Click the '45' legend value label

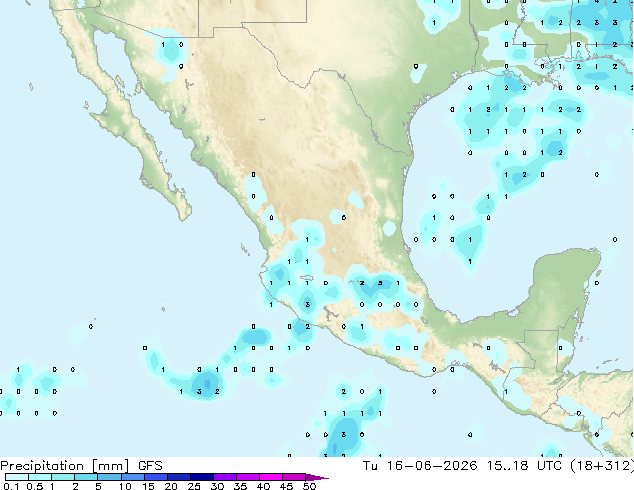point(286,486)
